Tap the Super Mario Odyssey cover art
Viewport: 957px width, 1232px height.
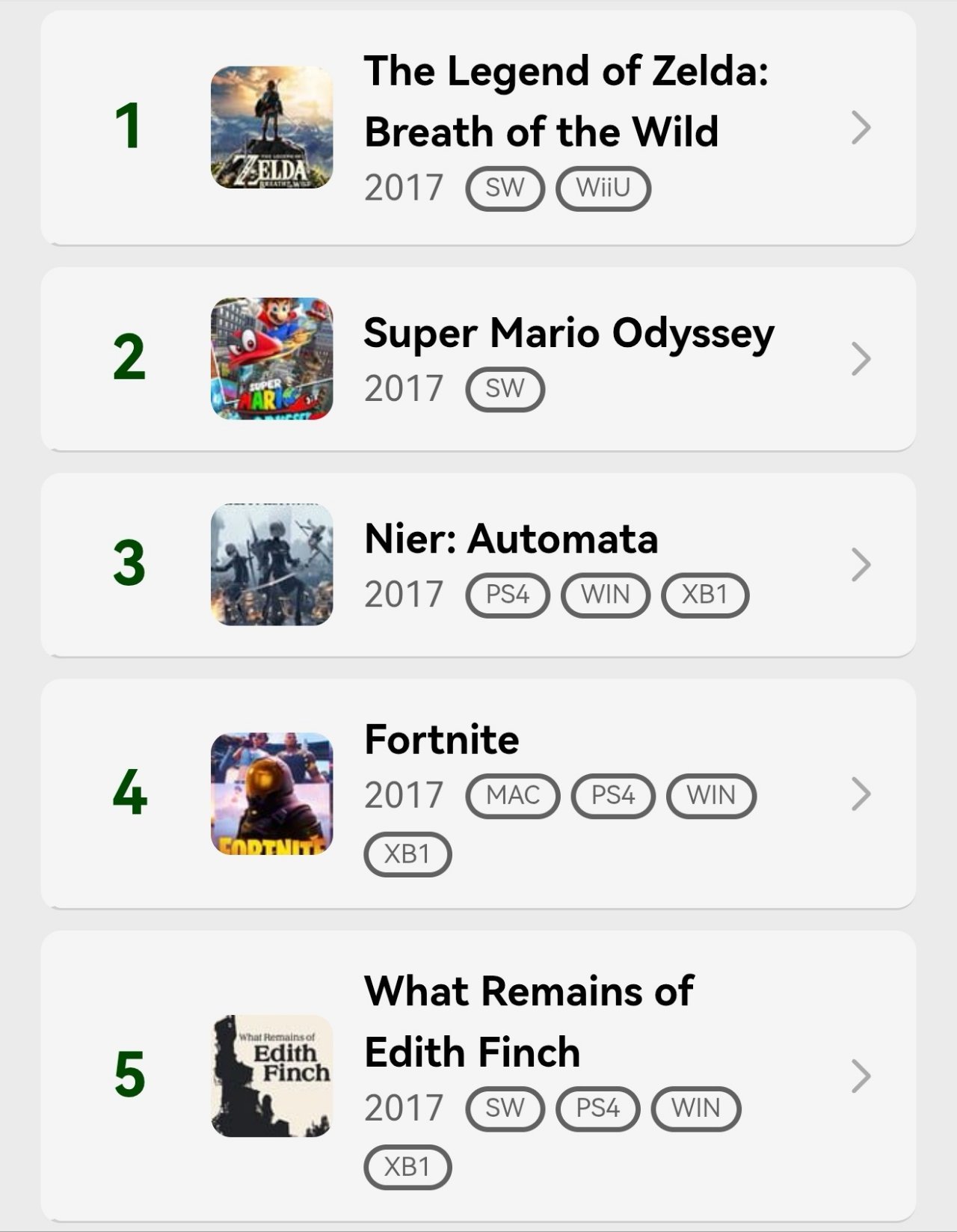click(271, 358)
